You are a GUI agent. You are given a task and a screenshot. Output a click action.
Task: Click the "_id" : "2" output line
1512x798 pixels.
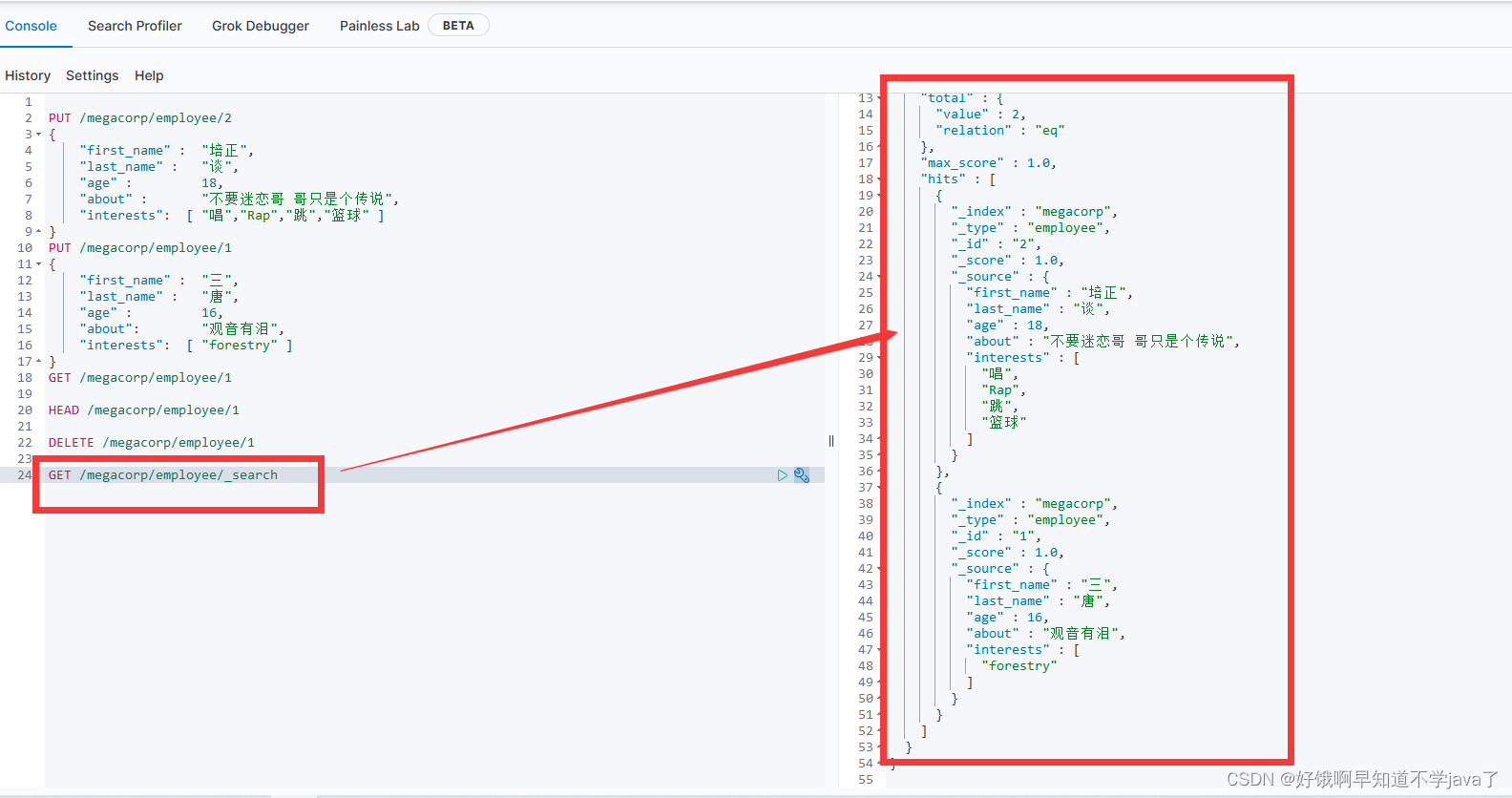coord(996,244)
